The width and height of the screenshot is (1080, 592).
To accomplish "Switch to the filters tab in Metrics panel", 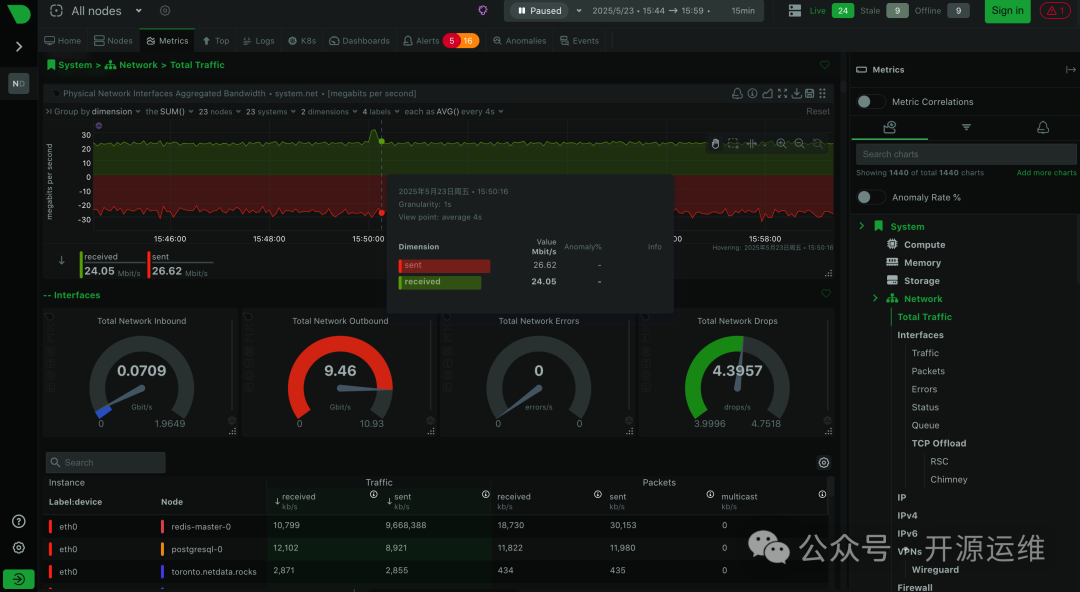I will coord(966,127).
